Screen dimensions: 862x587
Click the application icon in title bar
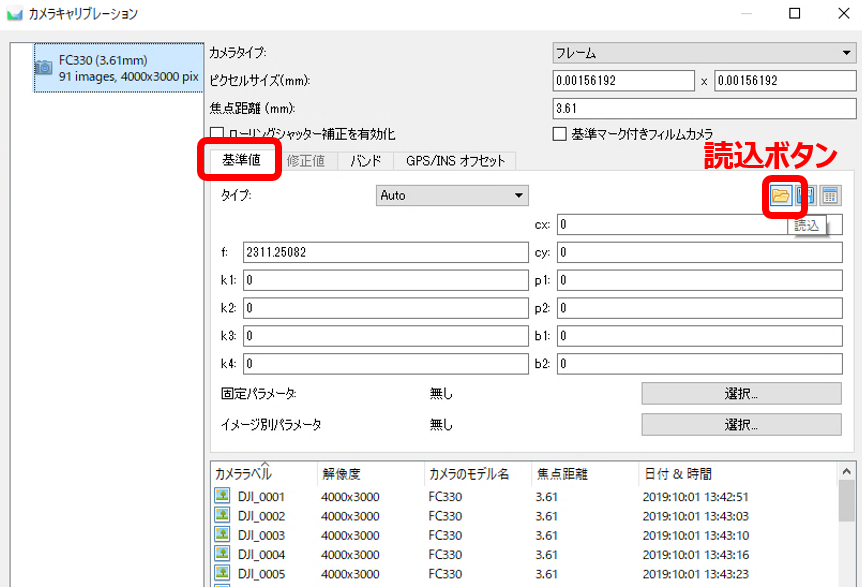coord(14,14)
